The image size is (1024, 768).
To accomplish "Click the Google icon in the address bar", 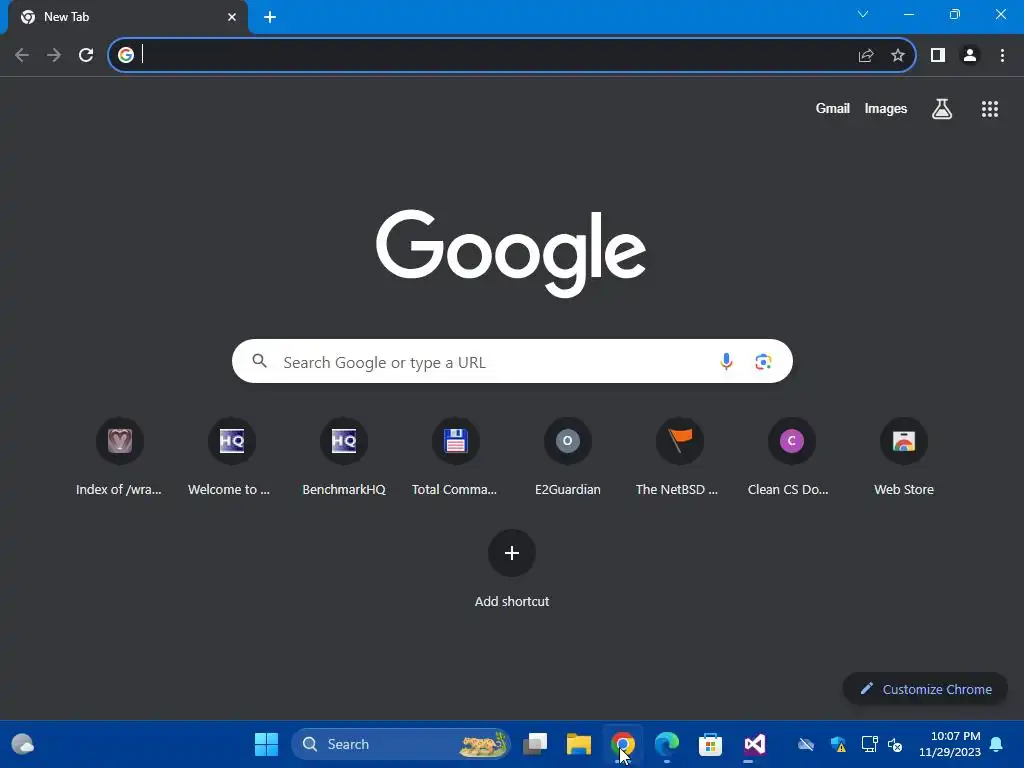I will (125, 55).
